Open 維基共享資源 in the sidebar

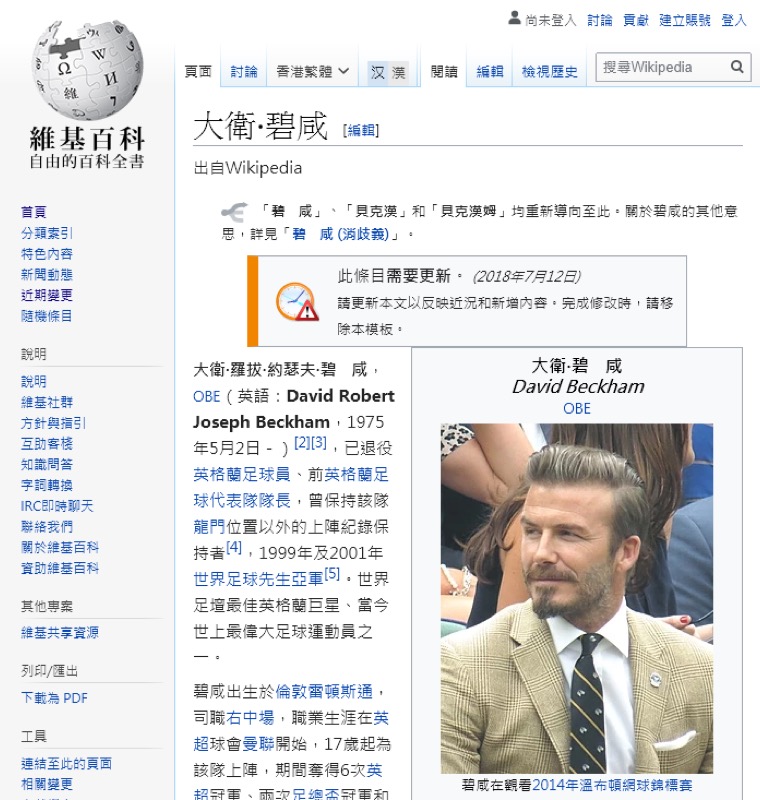click(x=60, y=633)
